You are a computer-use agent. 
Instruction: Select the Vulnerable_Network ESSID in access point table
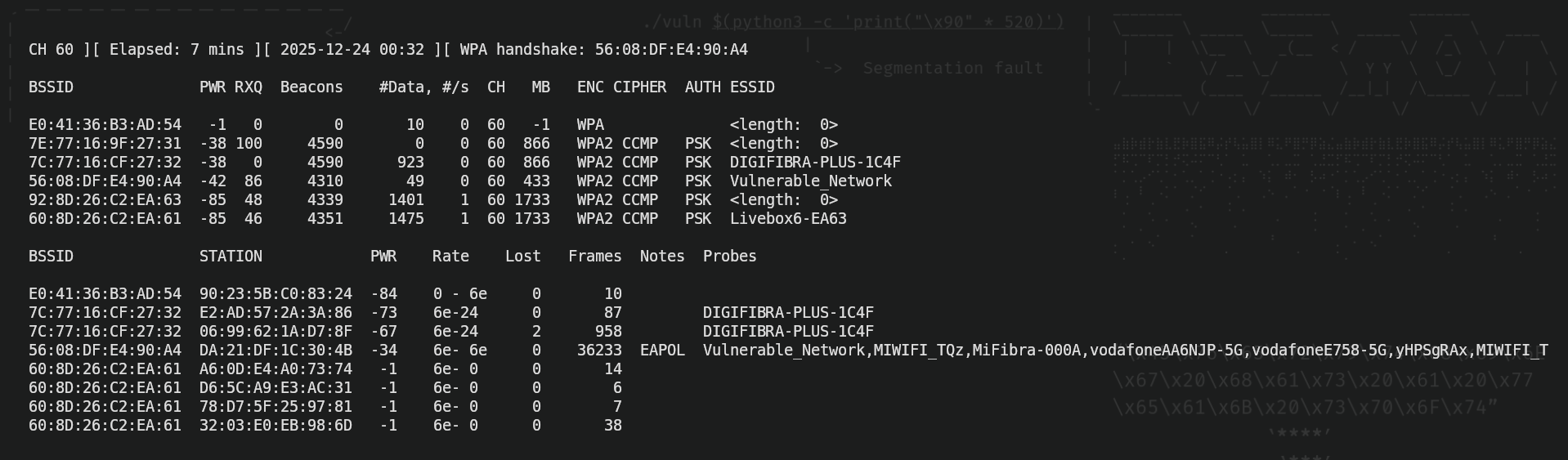(810, 181)
